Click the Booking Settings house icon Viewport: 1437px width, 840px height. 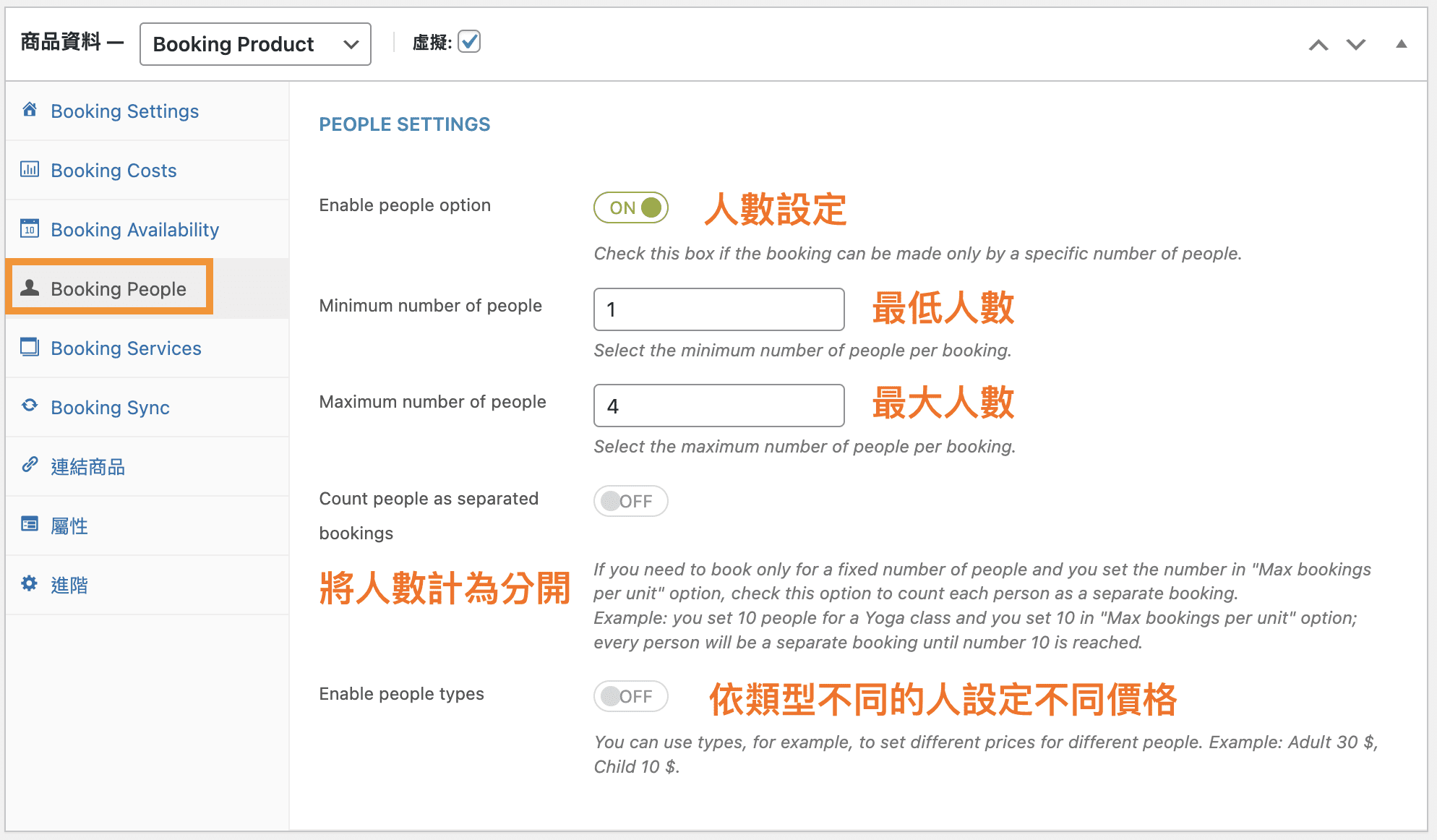click(30, 110)
